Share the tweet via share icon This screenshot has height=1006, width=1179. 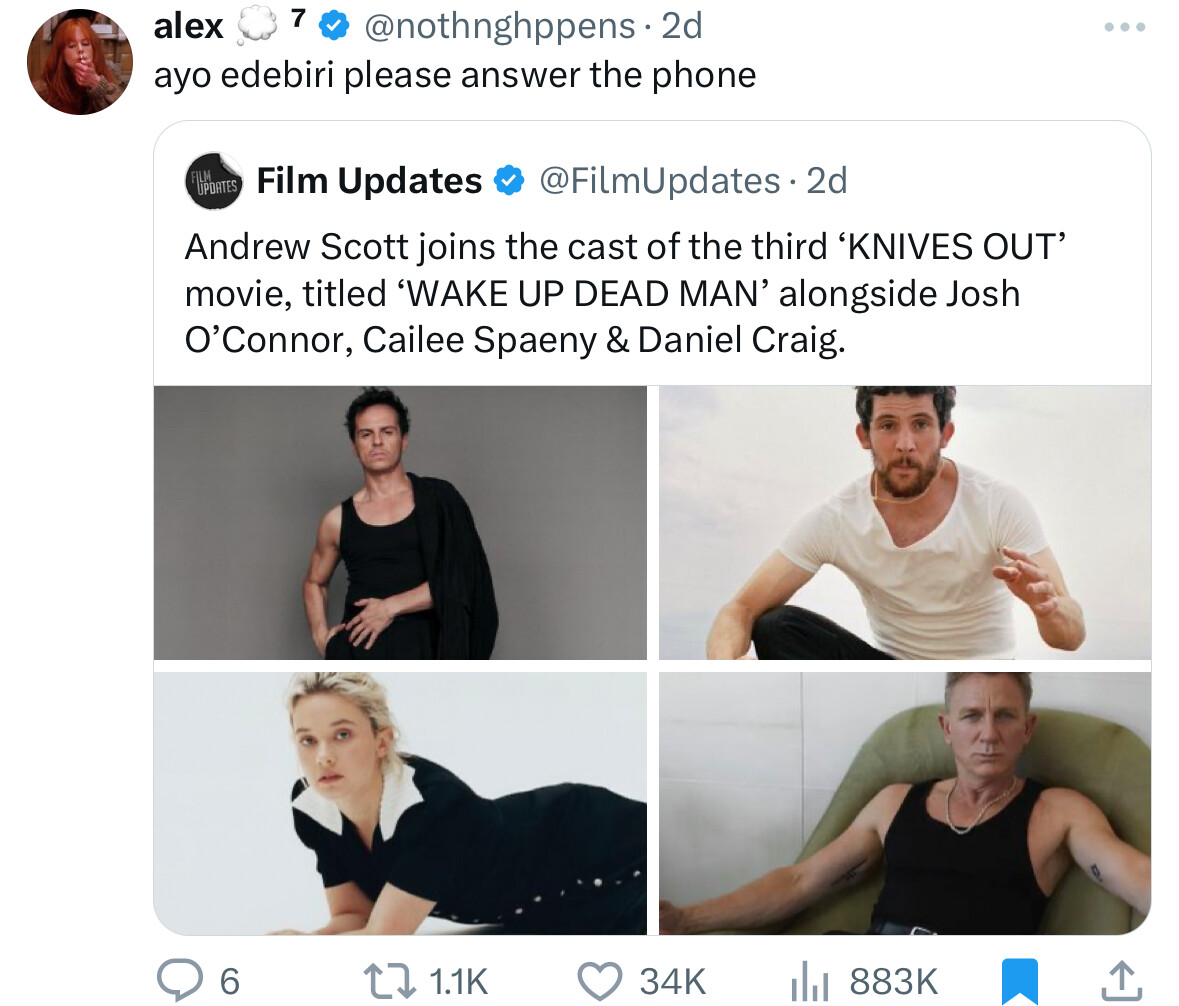(x=1121, y=980)
